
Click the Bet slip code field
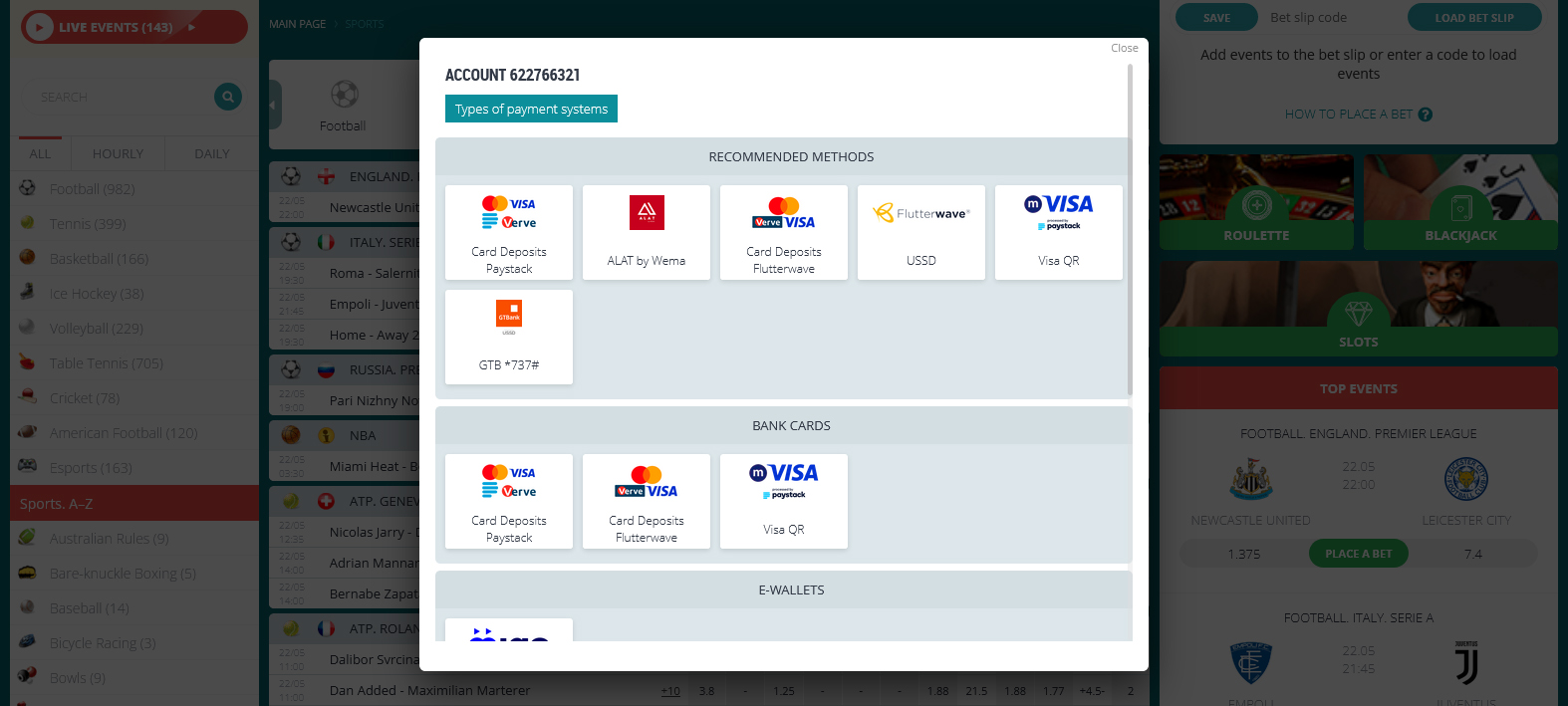[x=1333, y=18]
